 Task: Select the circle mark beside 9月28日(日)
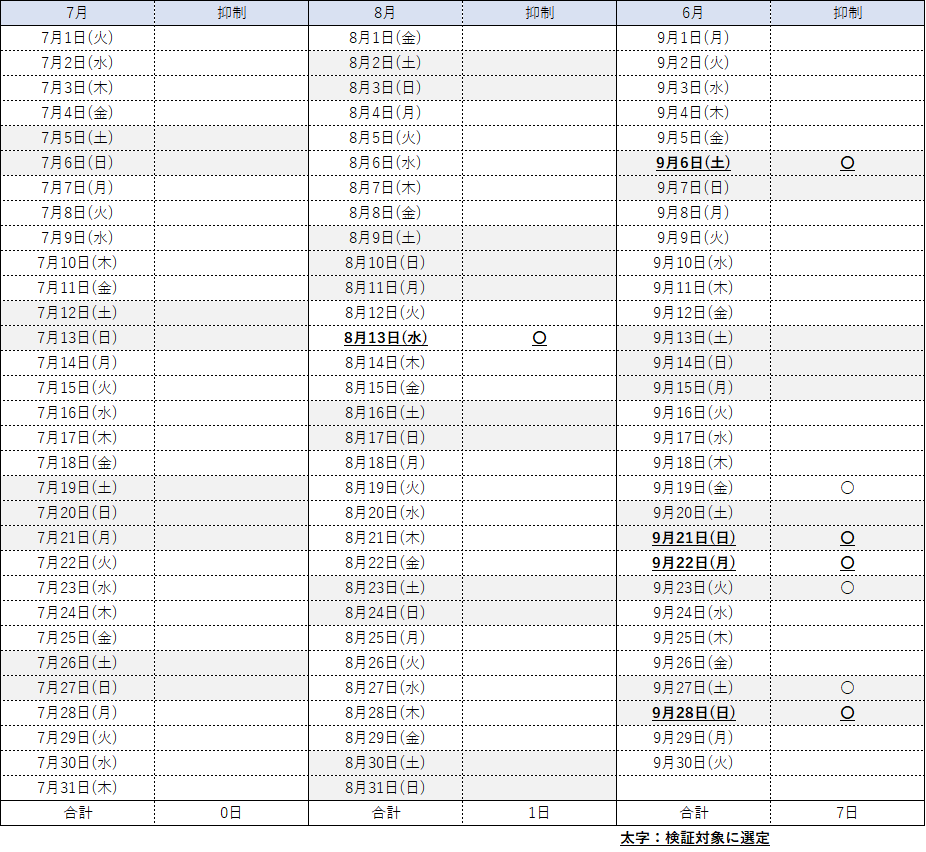pos(847,713)
